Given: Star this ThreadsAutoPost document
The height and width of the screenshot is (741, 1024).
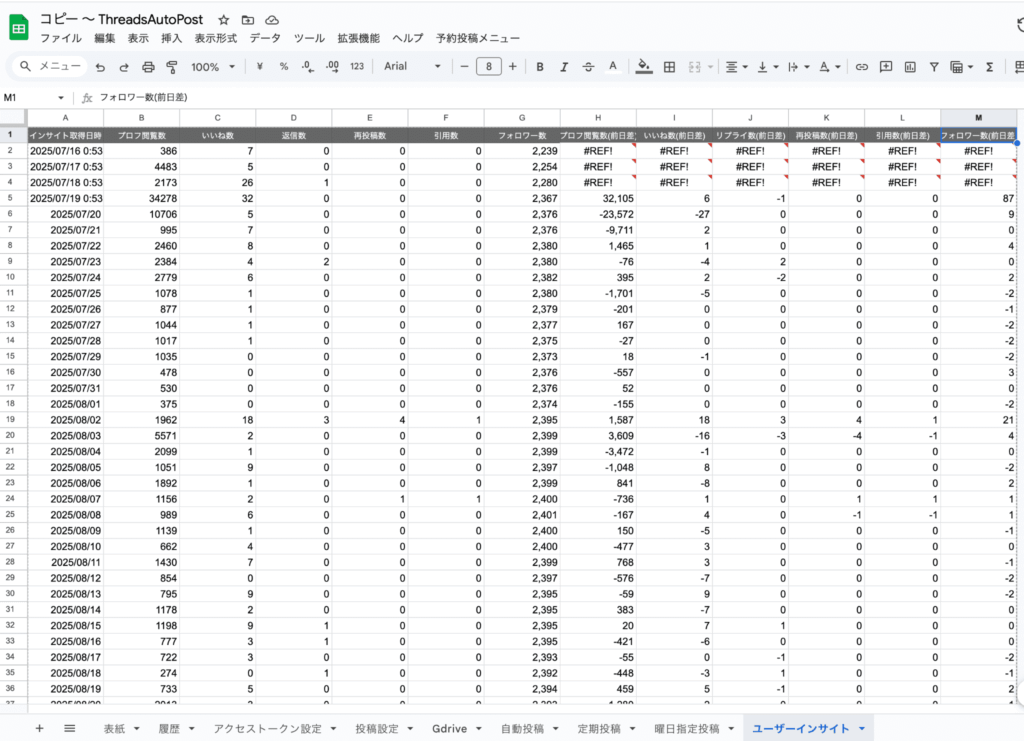Looking at the screenshot, I should [x=223, y=20].
